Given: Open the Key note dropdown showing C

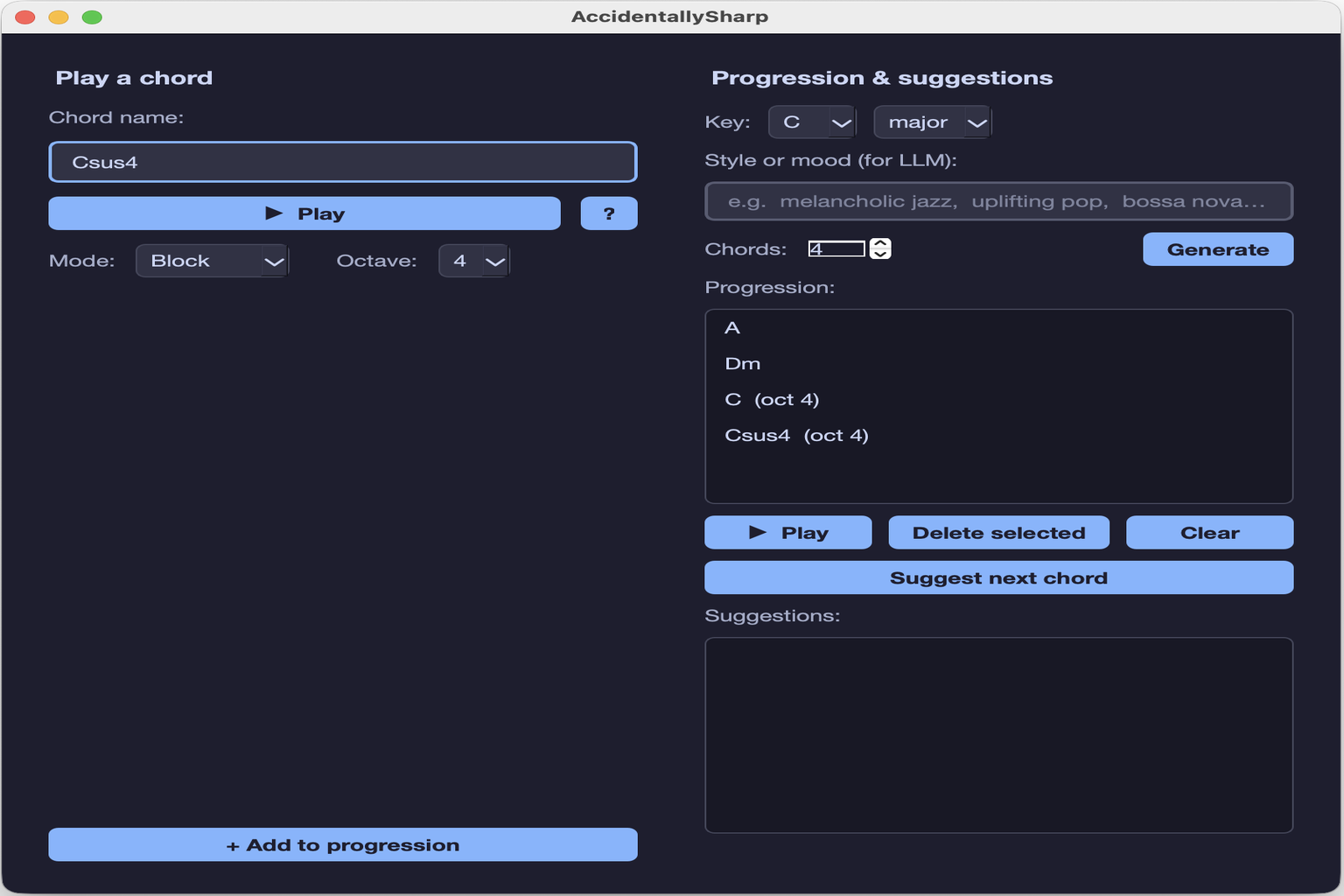Looking at the screenshot, I should (811, 122).
